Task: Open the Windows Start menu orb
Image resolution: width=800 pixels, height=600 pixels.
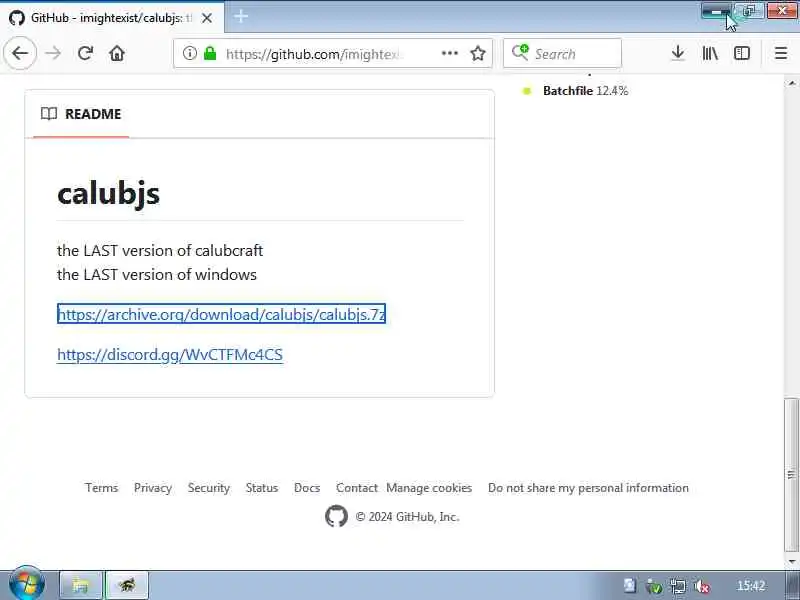Action: [x=26, y=585]
